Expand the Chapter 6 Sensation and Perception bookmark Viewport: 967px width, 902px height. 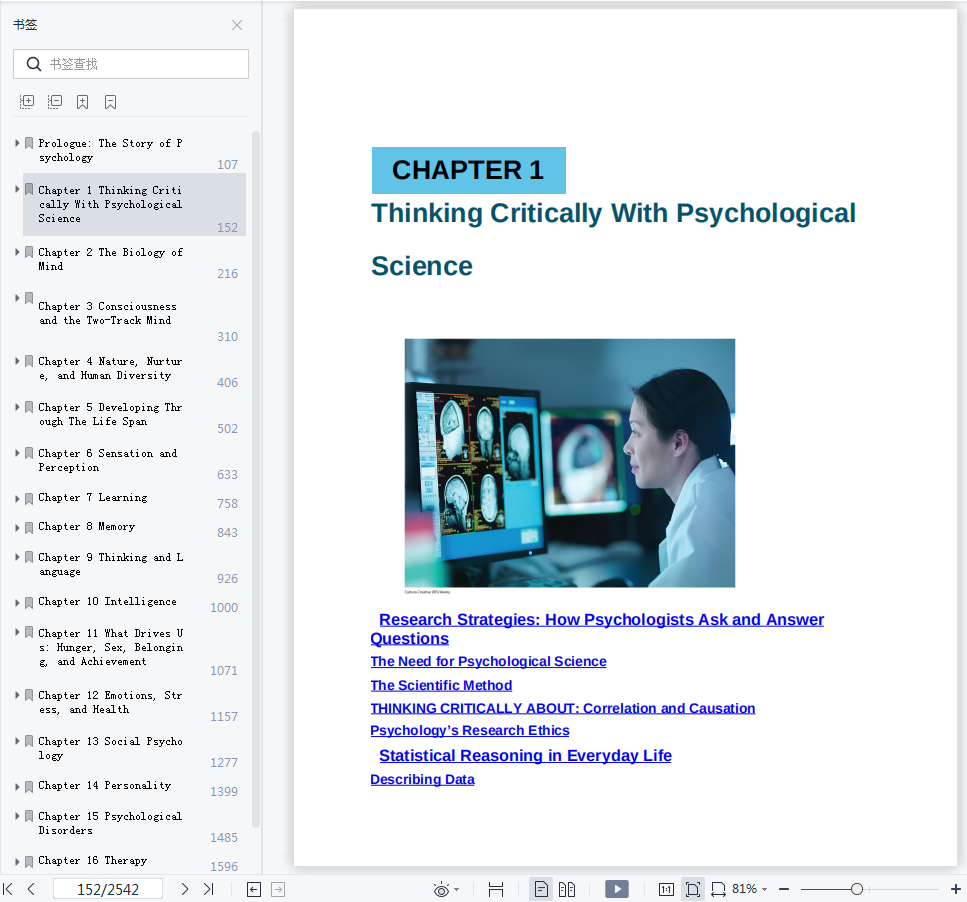pos(17,453)
